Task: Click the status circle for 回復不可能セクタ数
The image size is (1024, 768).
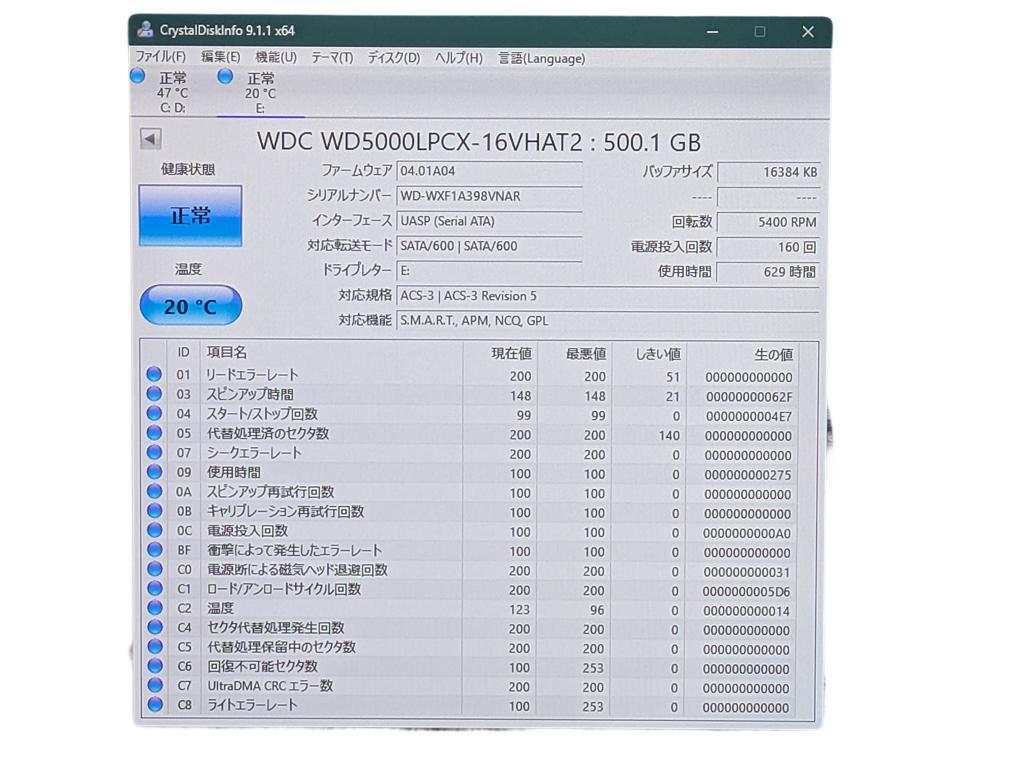Action: click(x=155, y=665)
